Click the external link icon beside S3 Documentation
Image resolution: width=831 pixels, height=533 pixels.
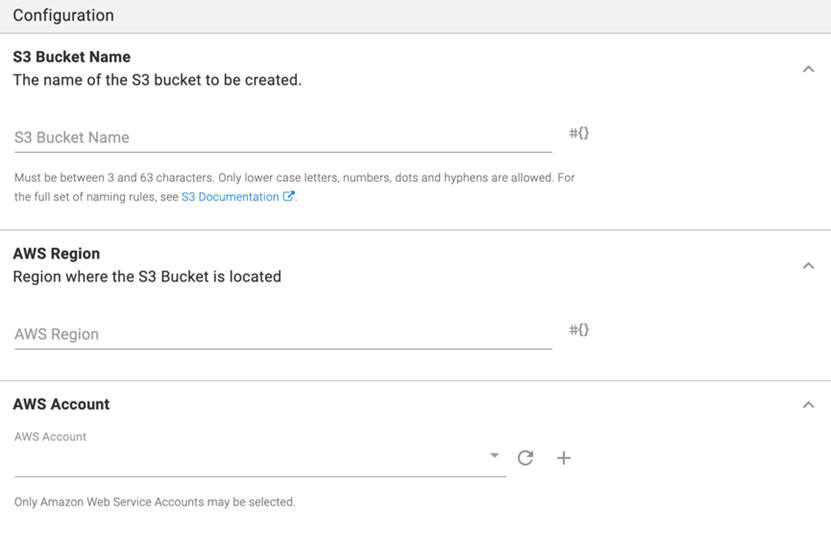point(289,197)
